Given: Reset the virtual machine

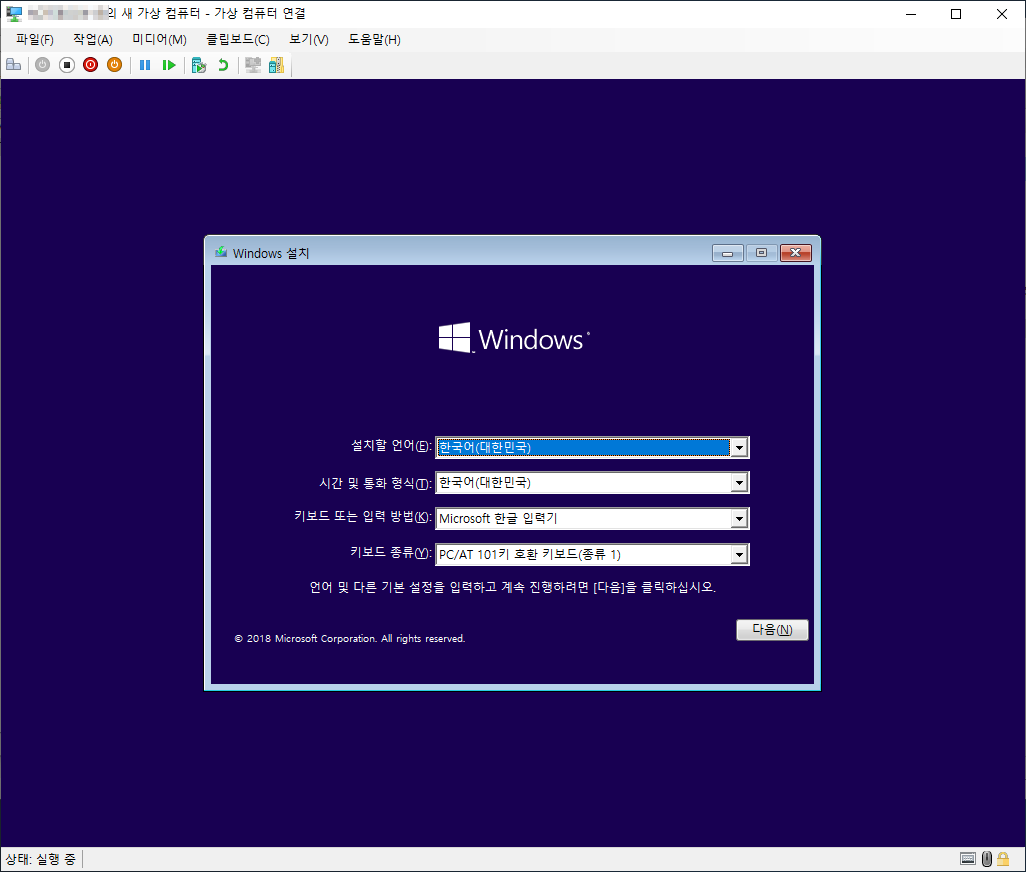Looking at the screenshot, I should 169,64.
